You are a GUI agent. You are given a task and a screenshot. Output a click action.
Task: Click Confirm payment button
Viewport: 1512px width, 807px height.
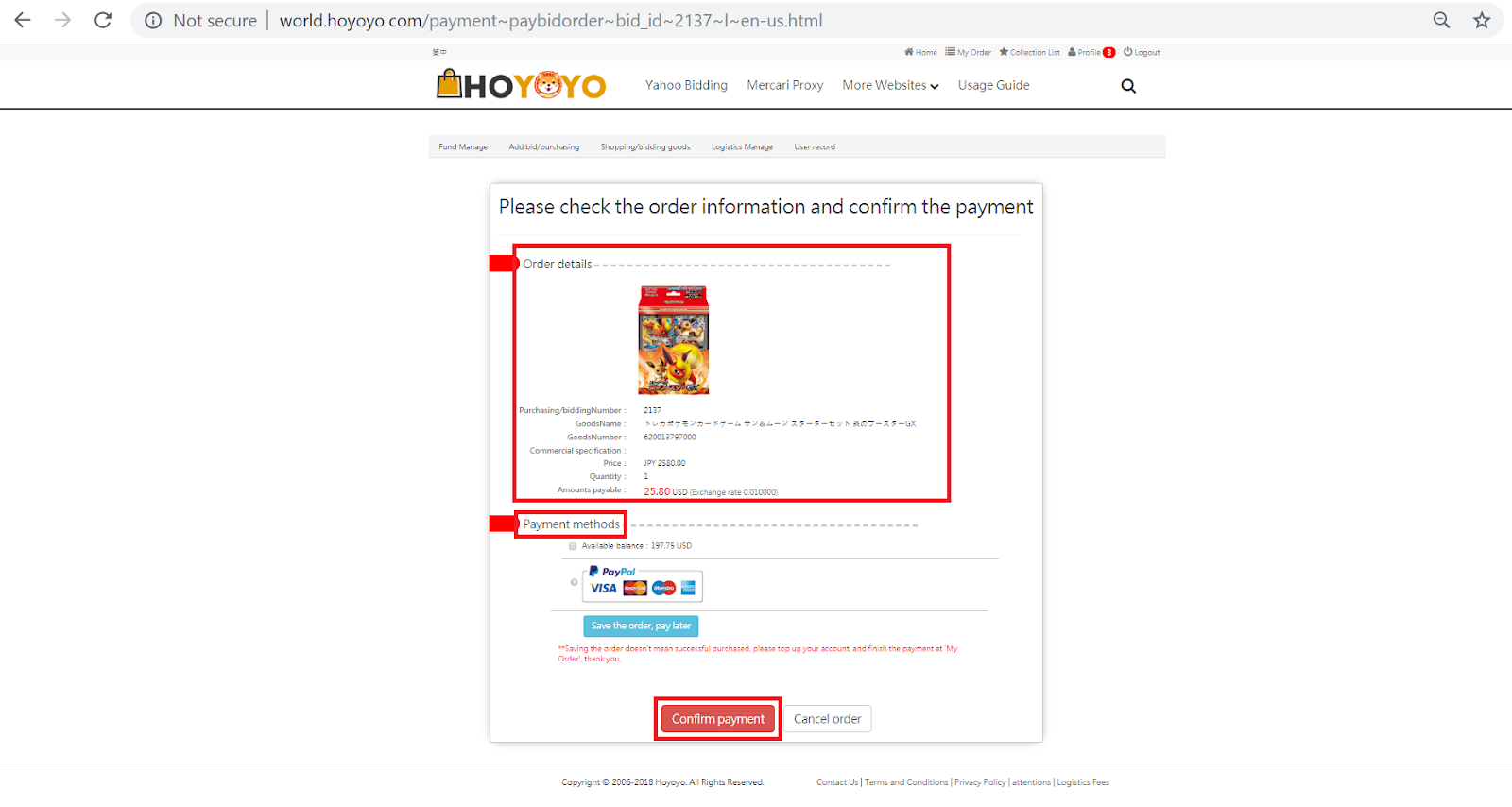coord(718,719)
